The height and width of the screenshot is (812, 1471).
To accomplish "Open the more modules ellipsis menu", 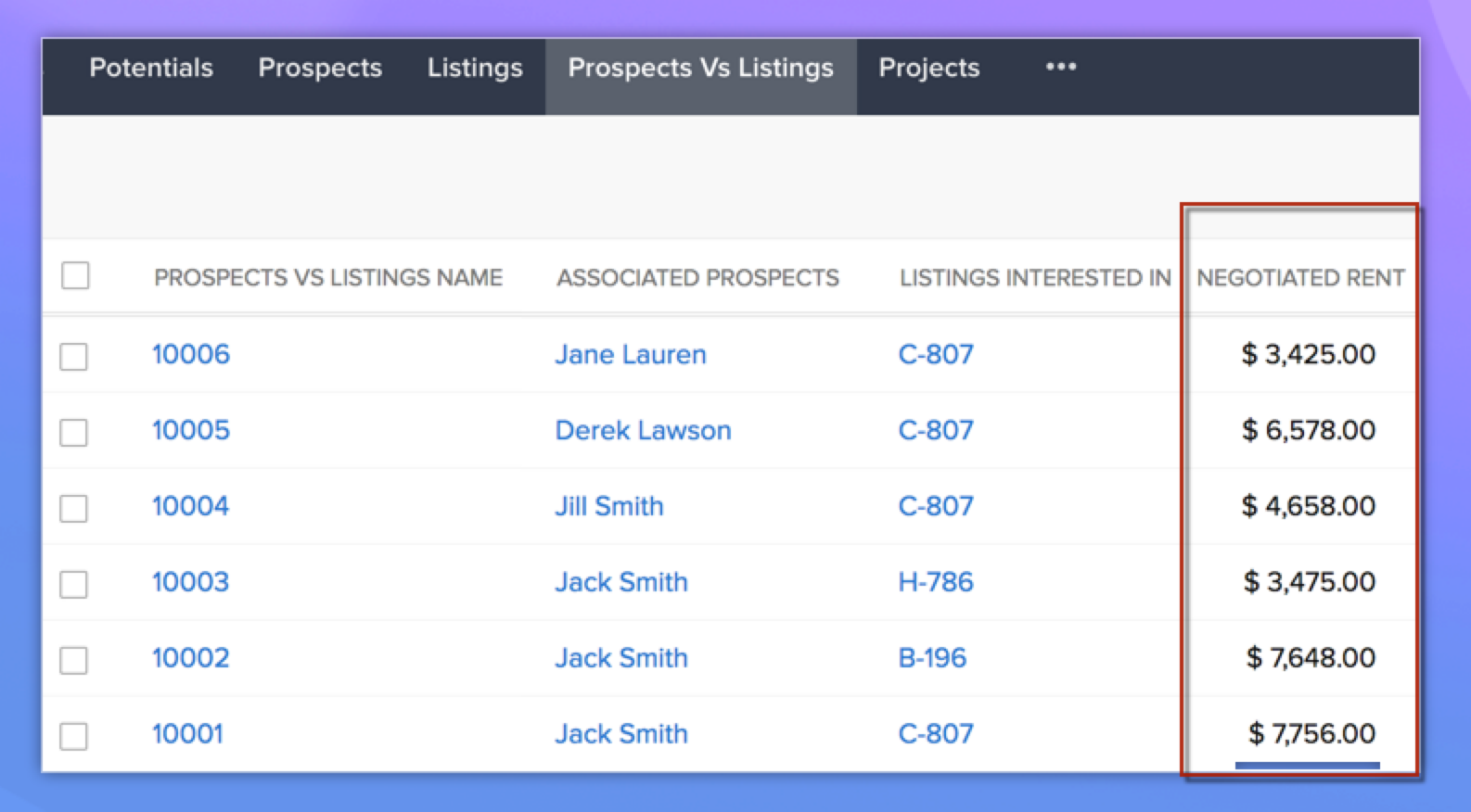I will tap(1060, 68).
